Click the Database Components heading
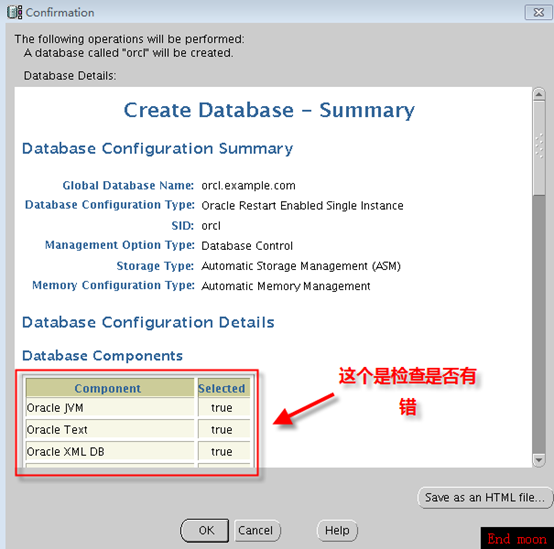The width and height of the screenshot is (554, 549). click(102, 355)
